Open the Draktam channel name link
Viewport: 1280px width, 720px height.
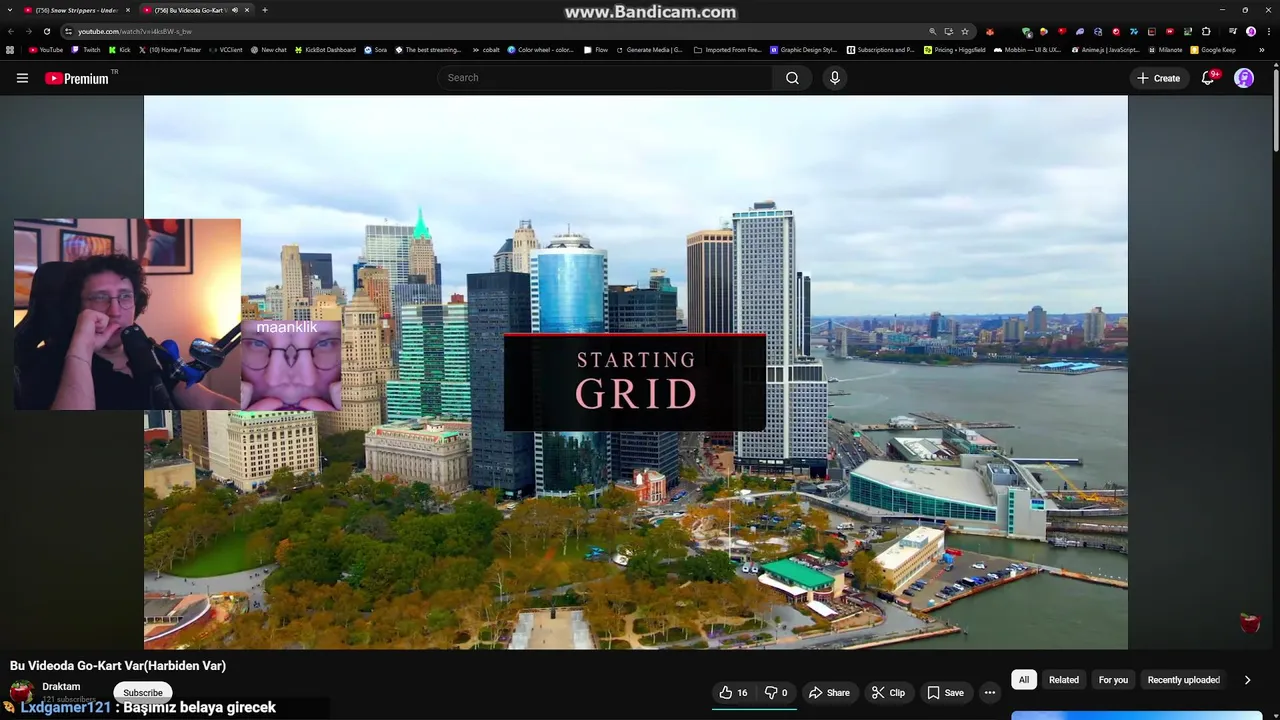click(61, 687)
